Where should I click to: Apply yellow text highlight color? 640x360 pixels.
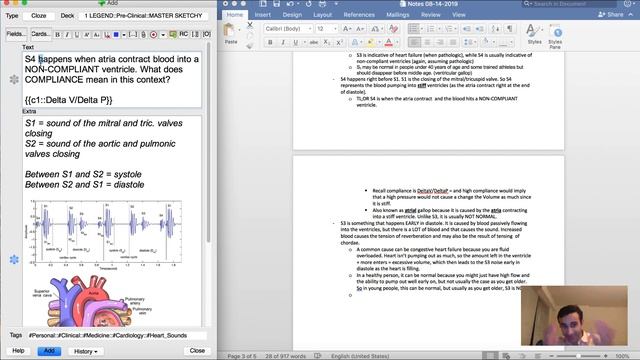[x=371, y=42]
